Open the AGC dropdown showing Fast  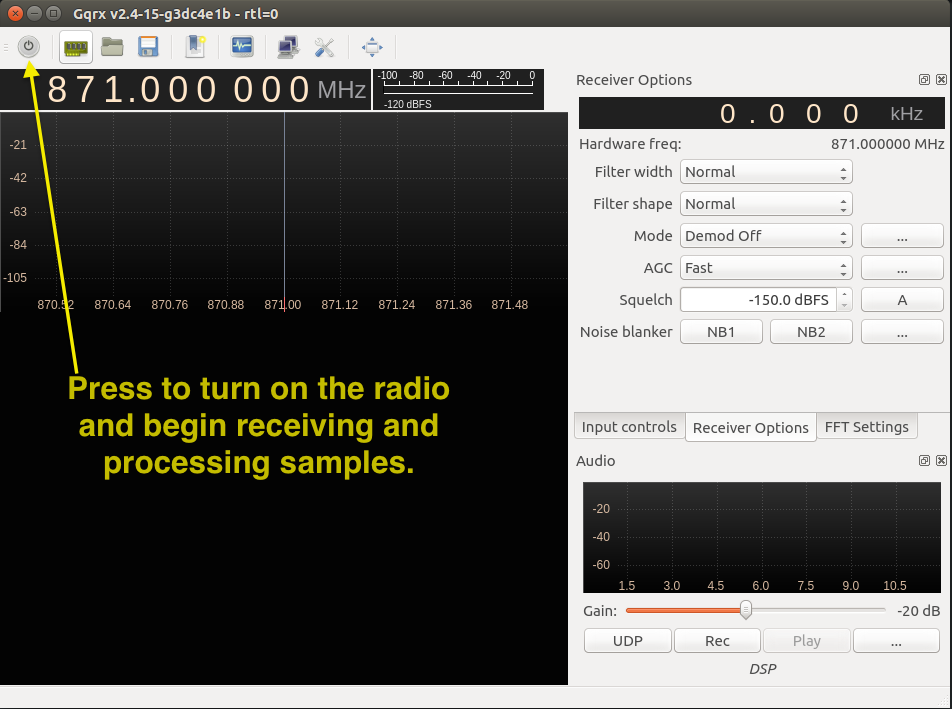[766, 268]
